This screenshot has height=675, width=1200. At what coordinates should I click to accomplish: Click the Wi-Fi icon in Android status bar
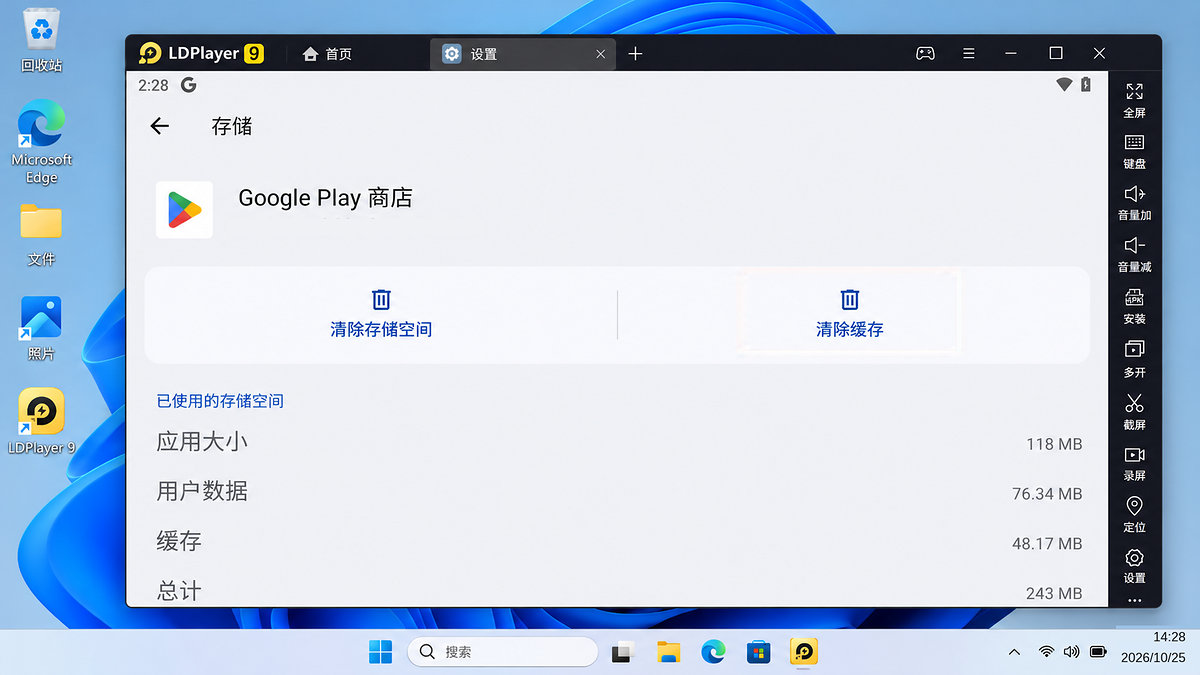(1064, 86)
